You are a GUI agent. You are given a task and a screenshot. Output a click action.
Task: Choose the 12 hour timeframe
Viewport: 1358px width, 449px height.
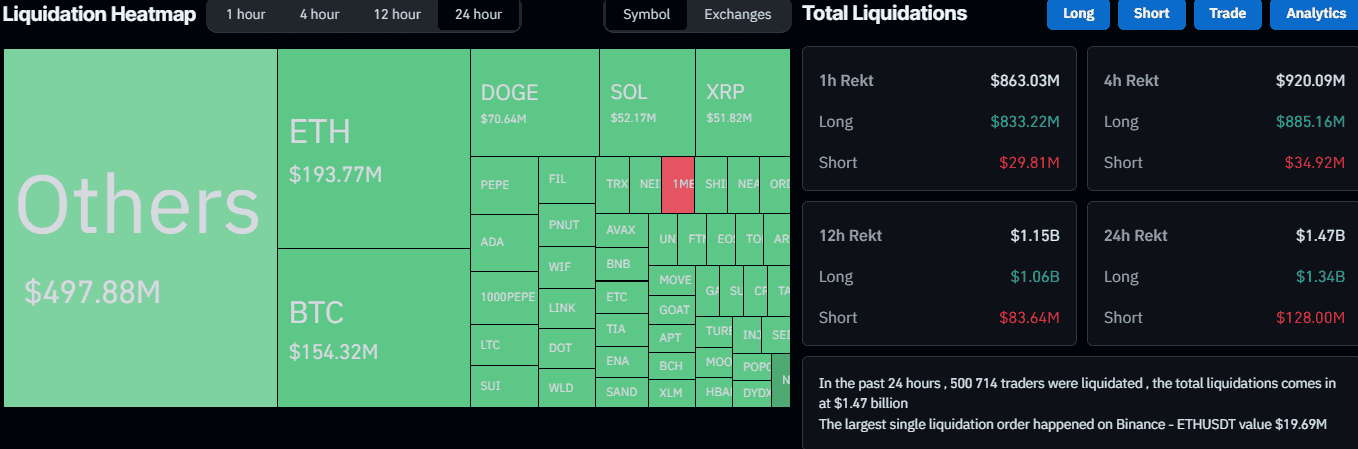tap(397, 14)
